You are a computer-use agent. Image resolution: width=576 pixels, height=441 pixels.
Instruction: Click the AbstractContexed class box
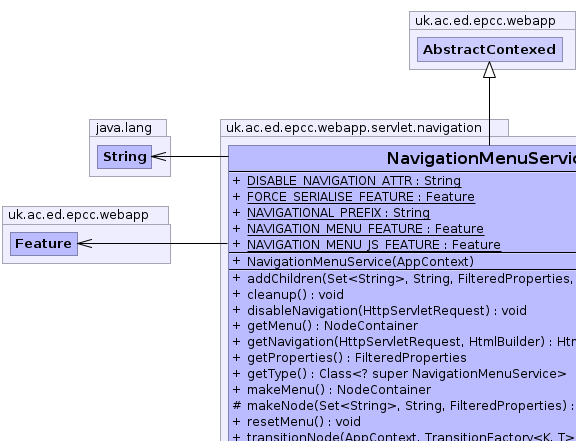tap(490, 49)
